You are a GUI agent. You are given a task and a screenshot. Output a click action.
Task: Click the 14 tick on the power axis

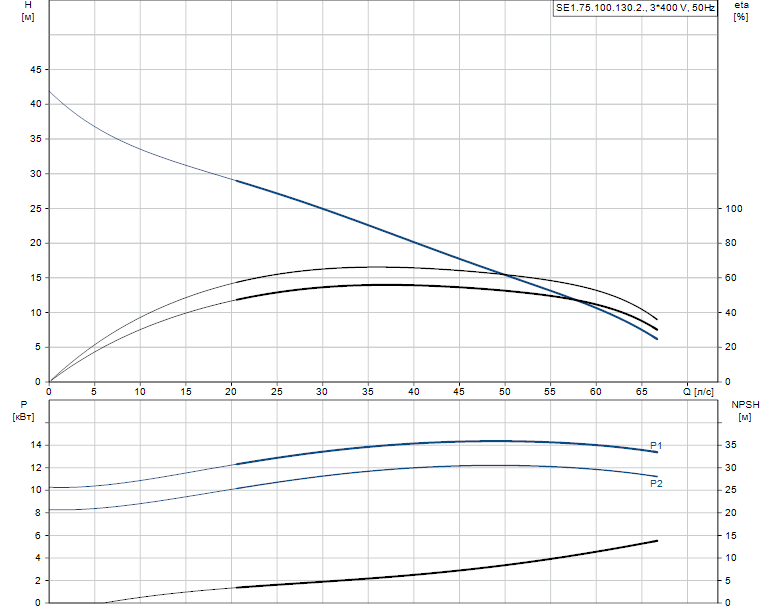36,445
